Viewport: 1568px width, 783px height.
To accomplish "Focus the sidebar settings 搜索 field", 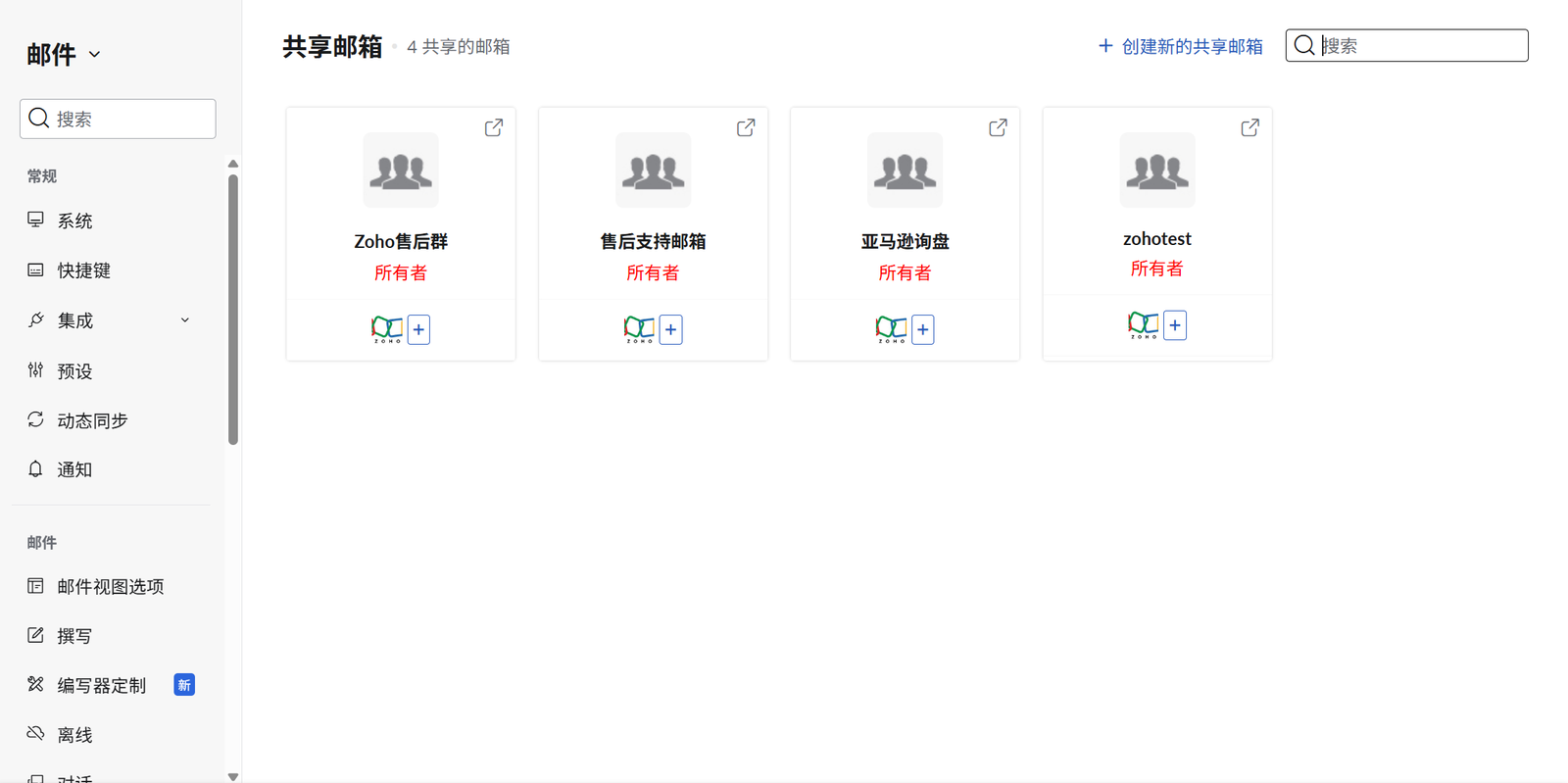I will (x=118, y=119).
